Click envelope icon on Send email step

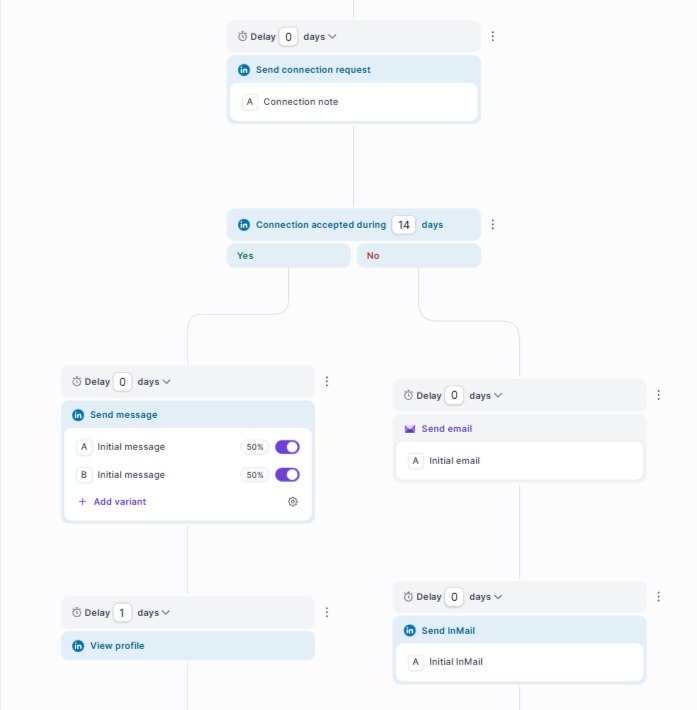click(x=410, y=429)
